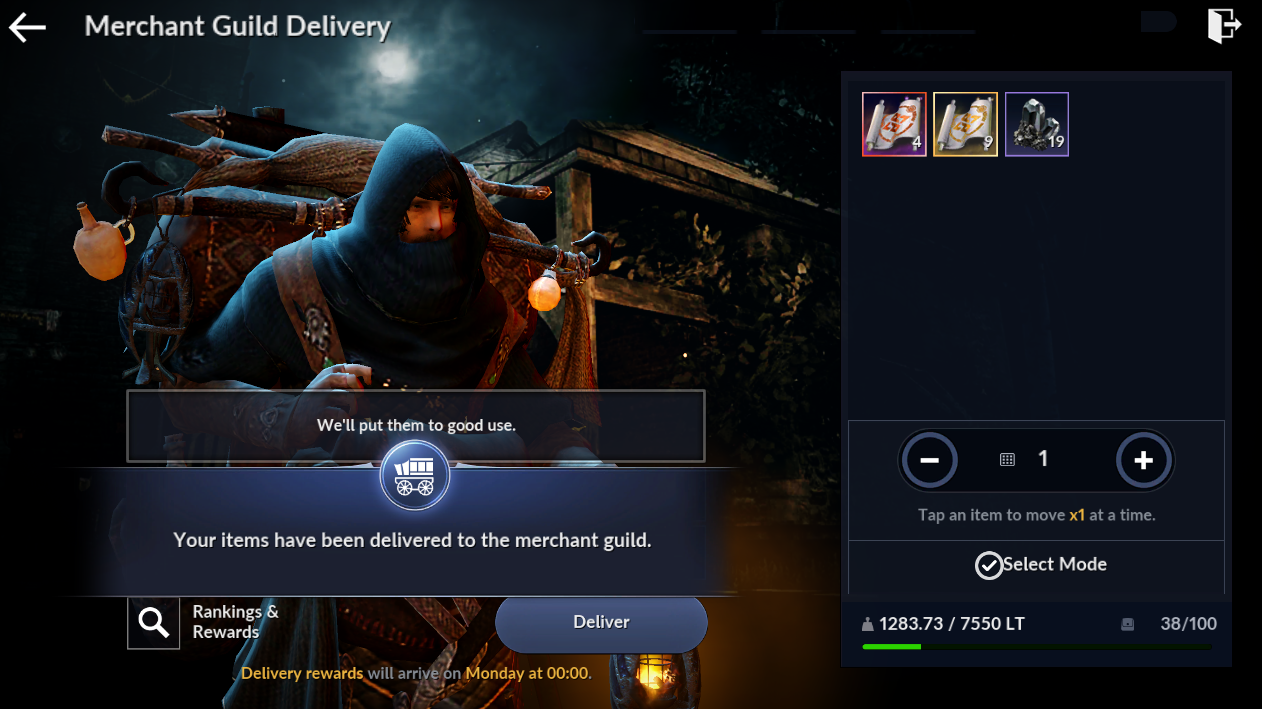Dismiss the items delivered notification banner
1262x709 pixels.
point(414,540)
